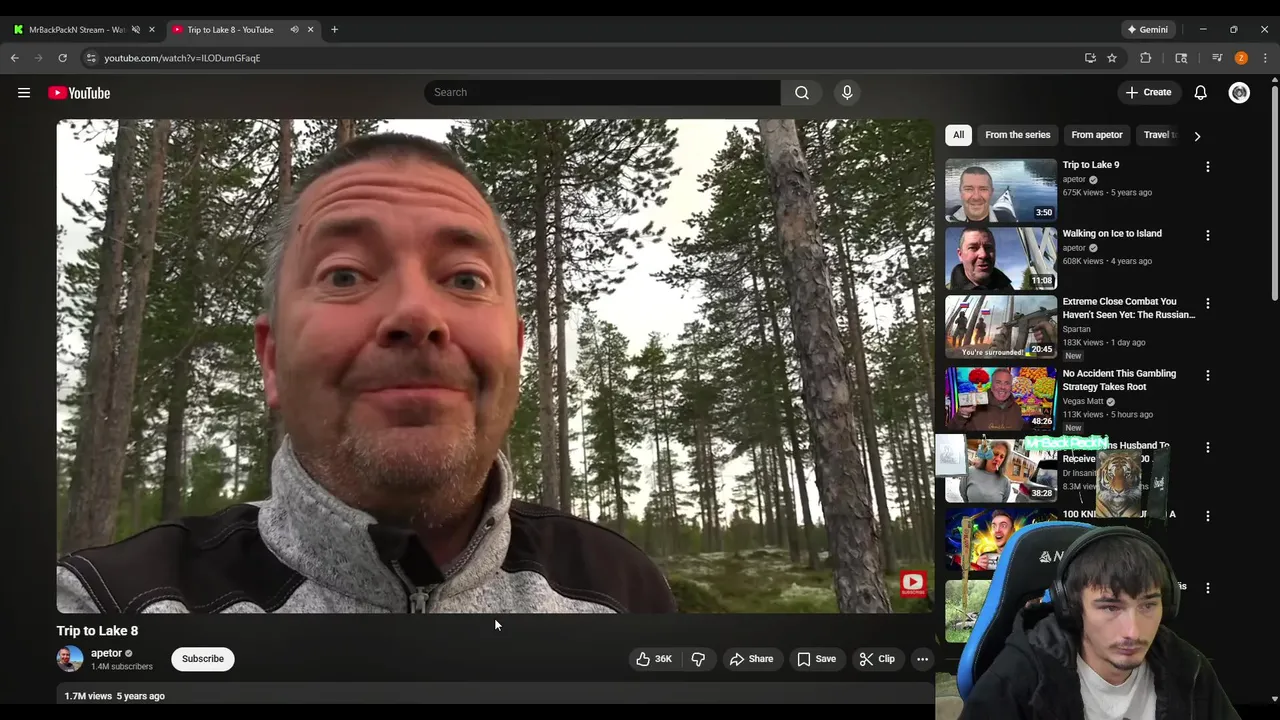Select the From the series chip
The width and height of the screenshot is (1280, 720).
tap(1017, 135)
